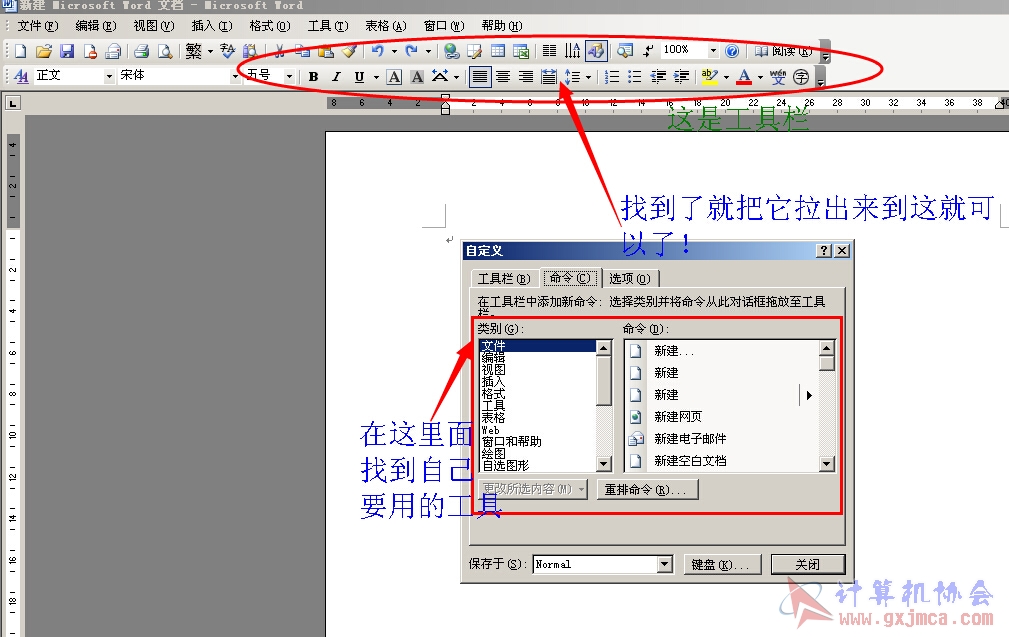
Task: Open Print Preview
Action: [165, 51]
